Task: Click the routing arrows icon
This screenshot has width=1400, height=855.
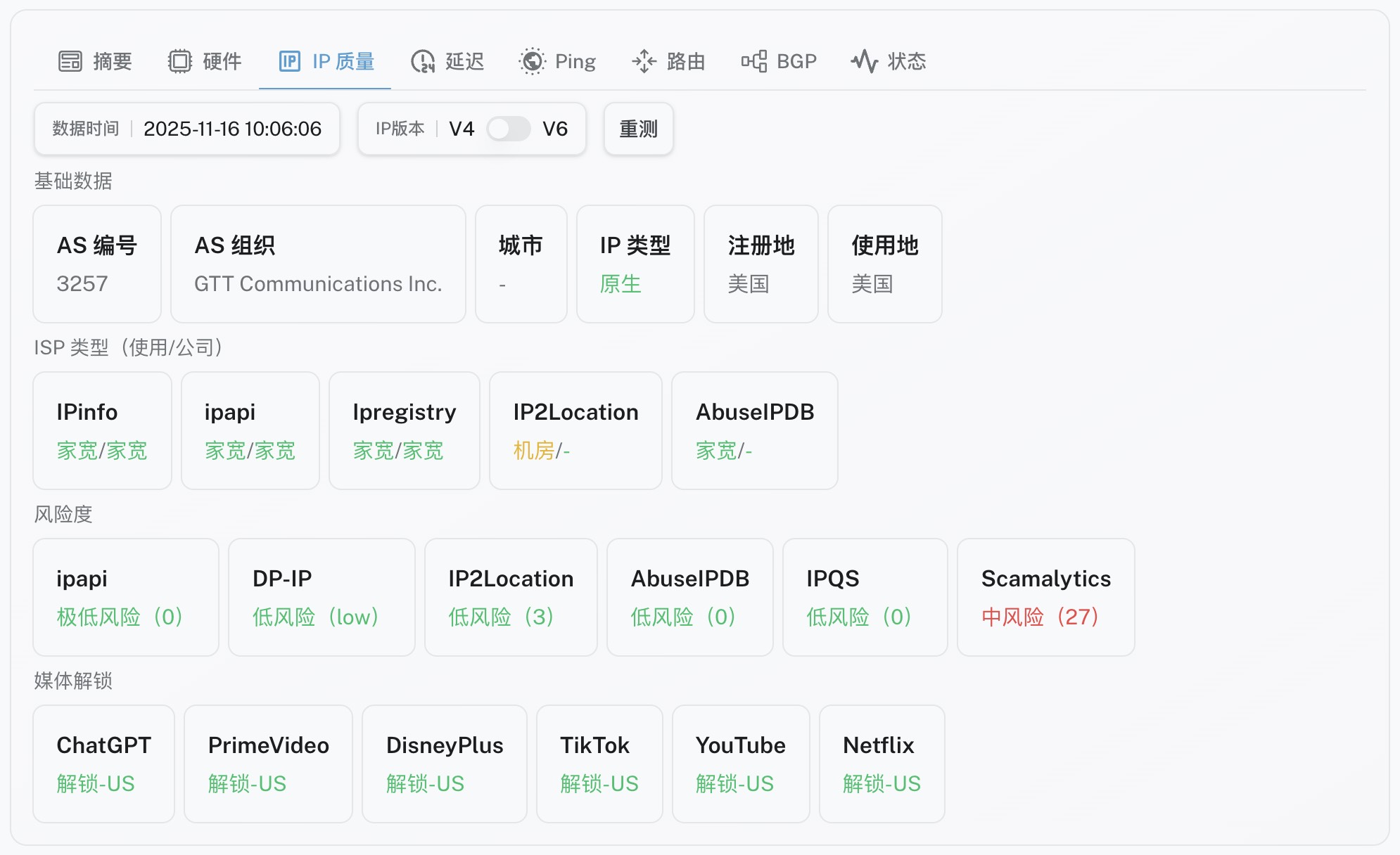Action: coord(644,61)
